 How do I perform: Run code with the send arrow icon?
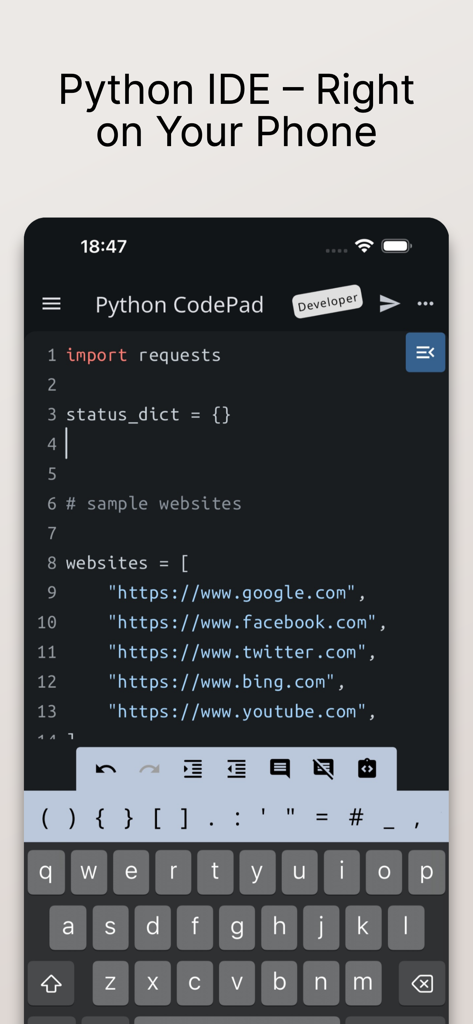click(389, 304)
